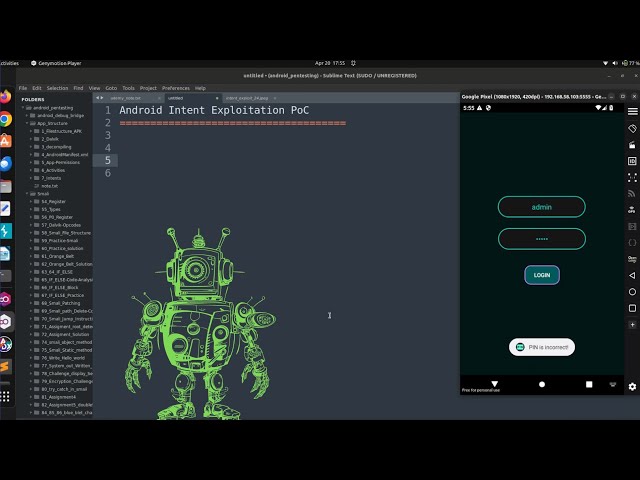Click Genymotion fullscreen corners icon
This screenshot has height=480, width=640.
632,178
